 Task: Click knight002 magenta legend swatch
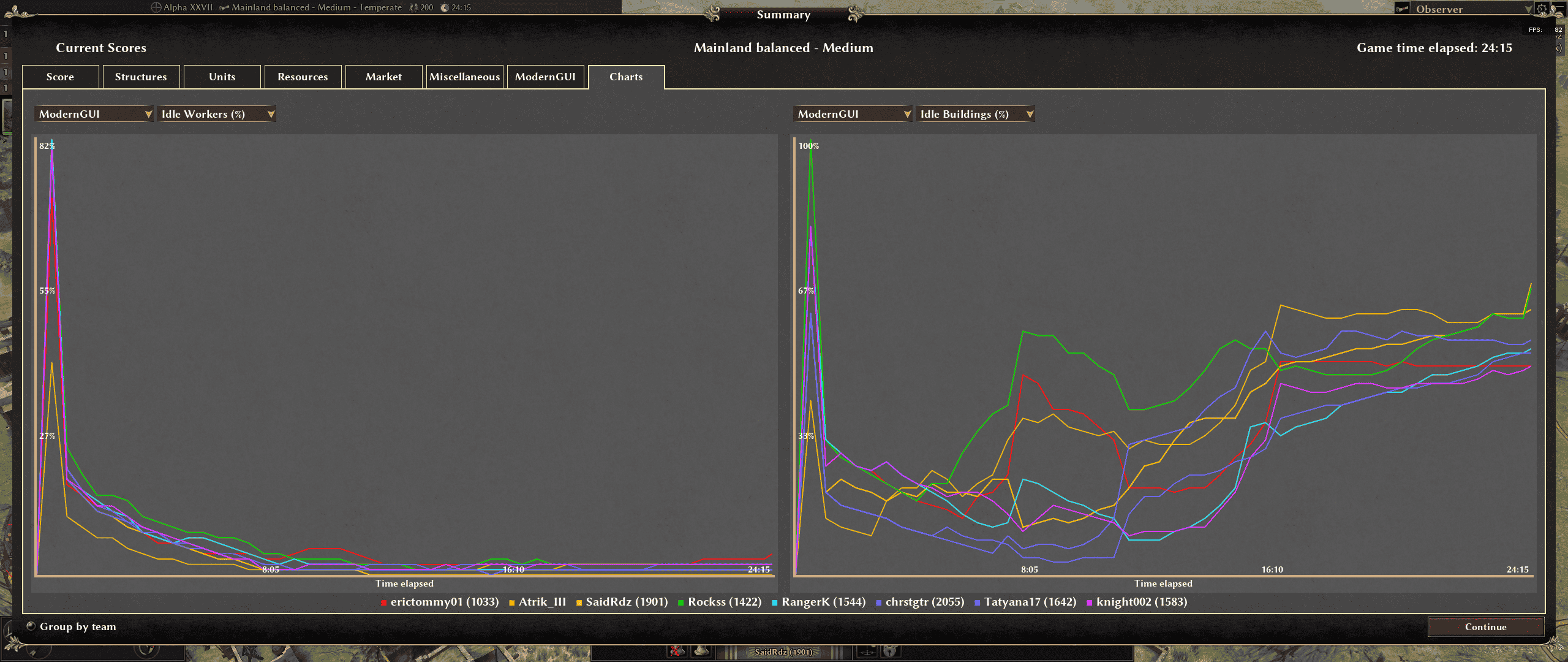[1090, 603]
